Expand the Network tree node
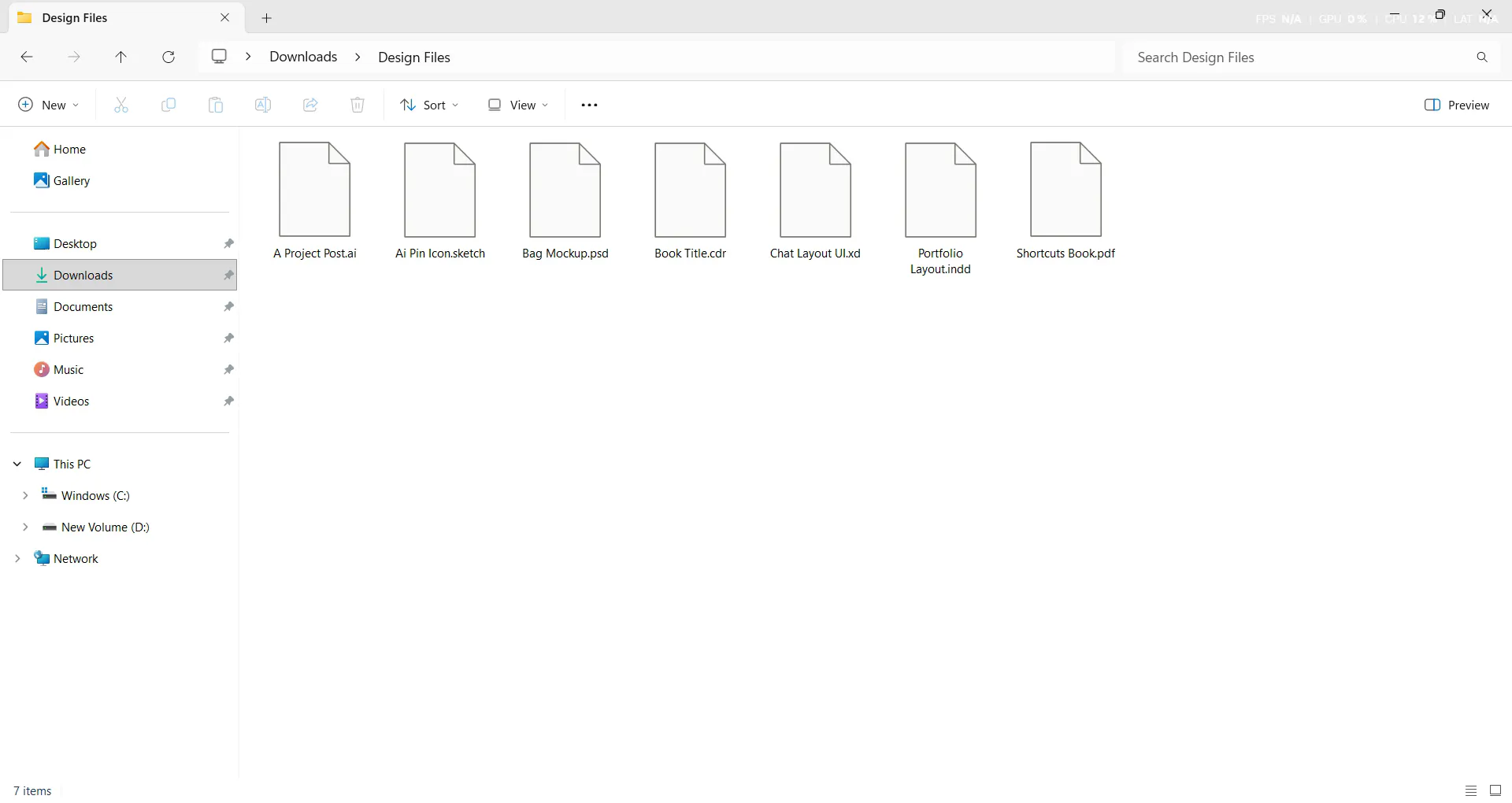This screenshot has height=803, width=1512. pyautogui.click(x=17, y=558)
